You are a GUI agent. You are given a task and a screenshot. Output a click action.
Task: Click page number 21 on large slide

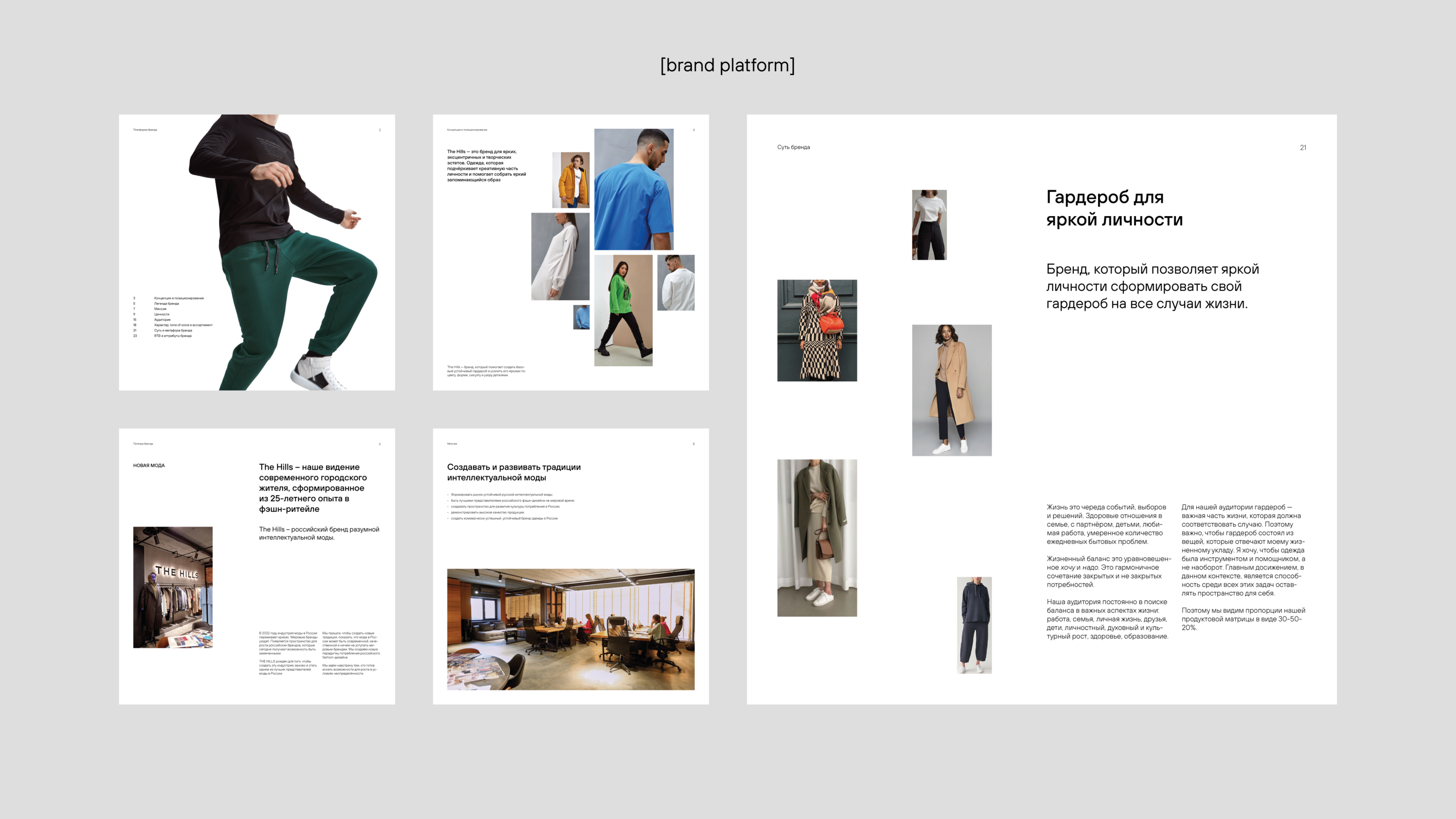[1302, 147]
